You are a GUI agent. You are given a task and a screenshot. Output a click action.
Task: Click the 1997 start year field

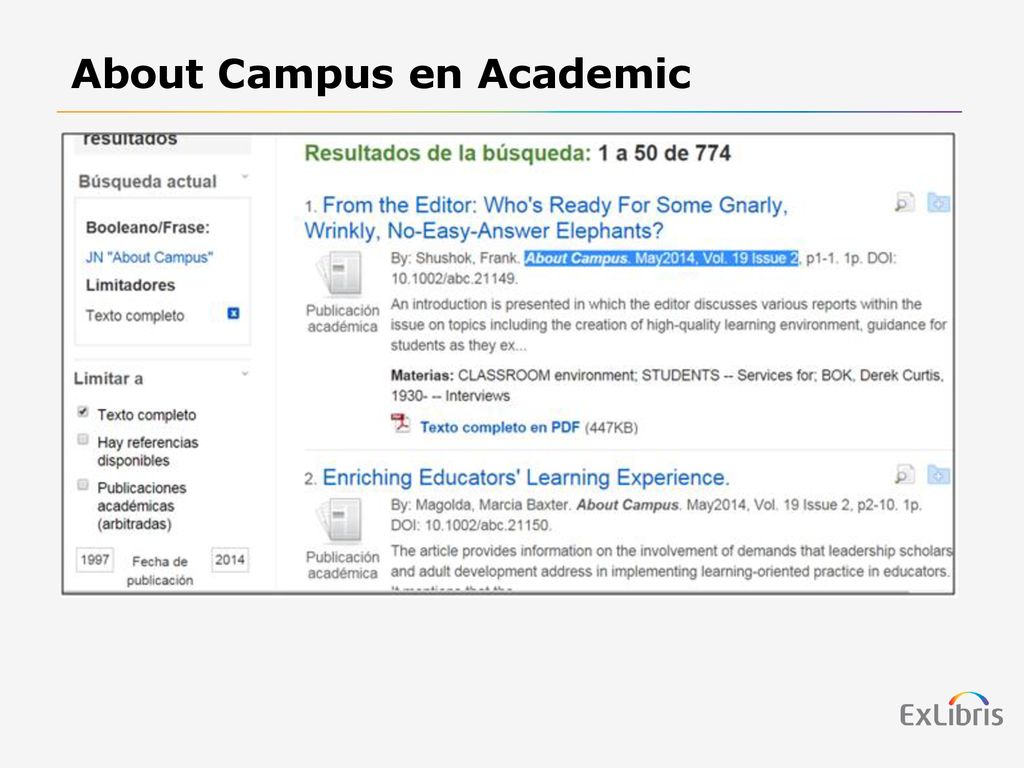(95, 560)
